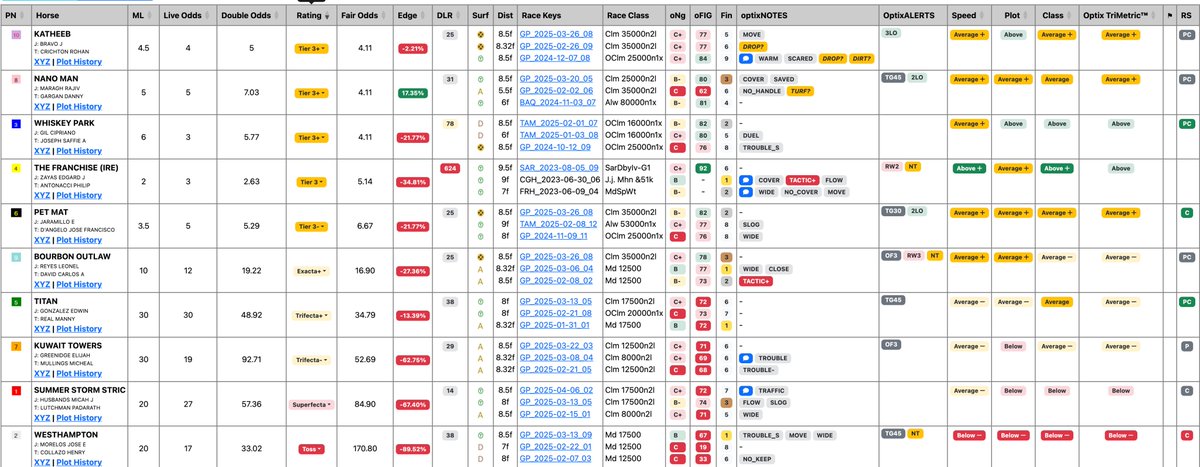Open NANO MAN's XYZ link
This screenshot has width=1200, height=467.
(42, 106)
